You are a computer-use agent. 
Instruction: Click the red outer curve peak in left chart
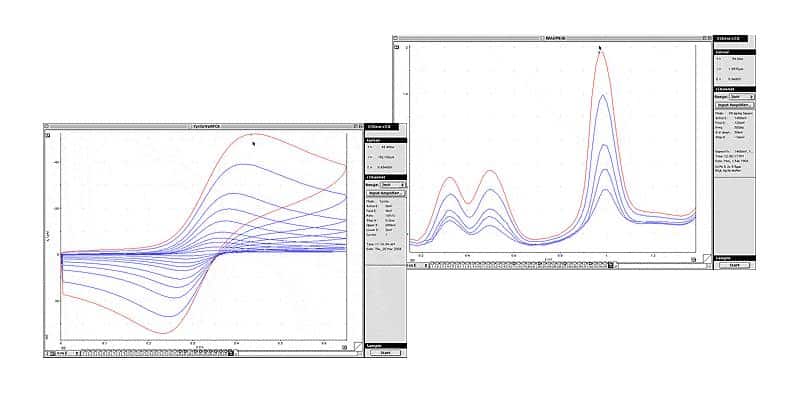pyautogui.click(x=258, y=134)
